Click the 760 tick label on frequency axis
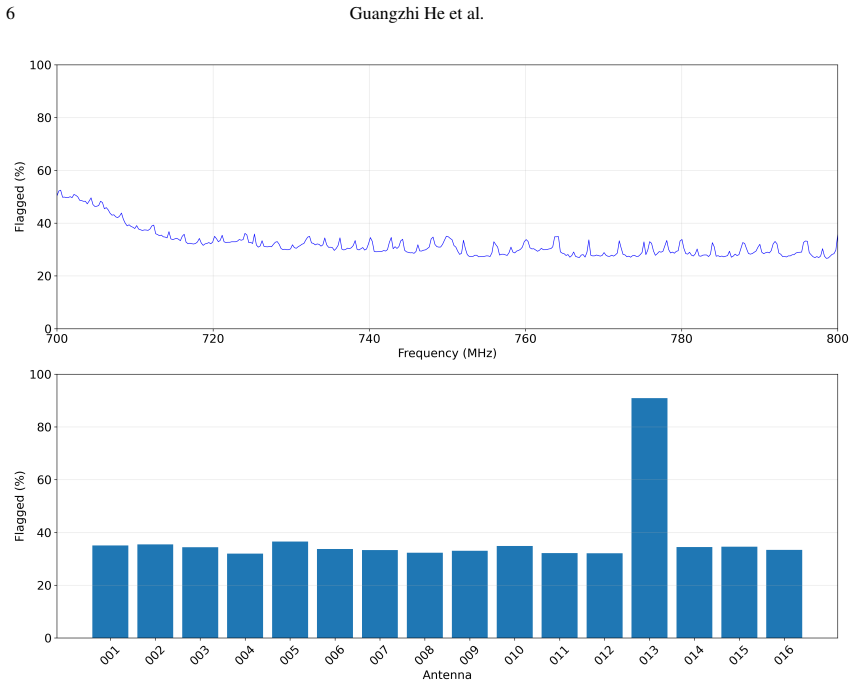This screenshot has width=855, height=686. [525, 339]
